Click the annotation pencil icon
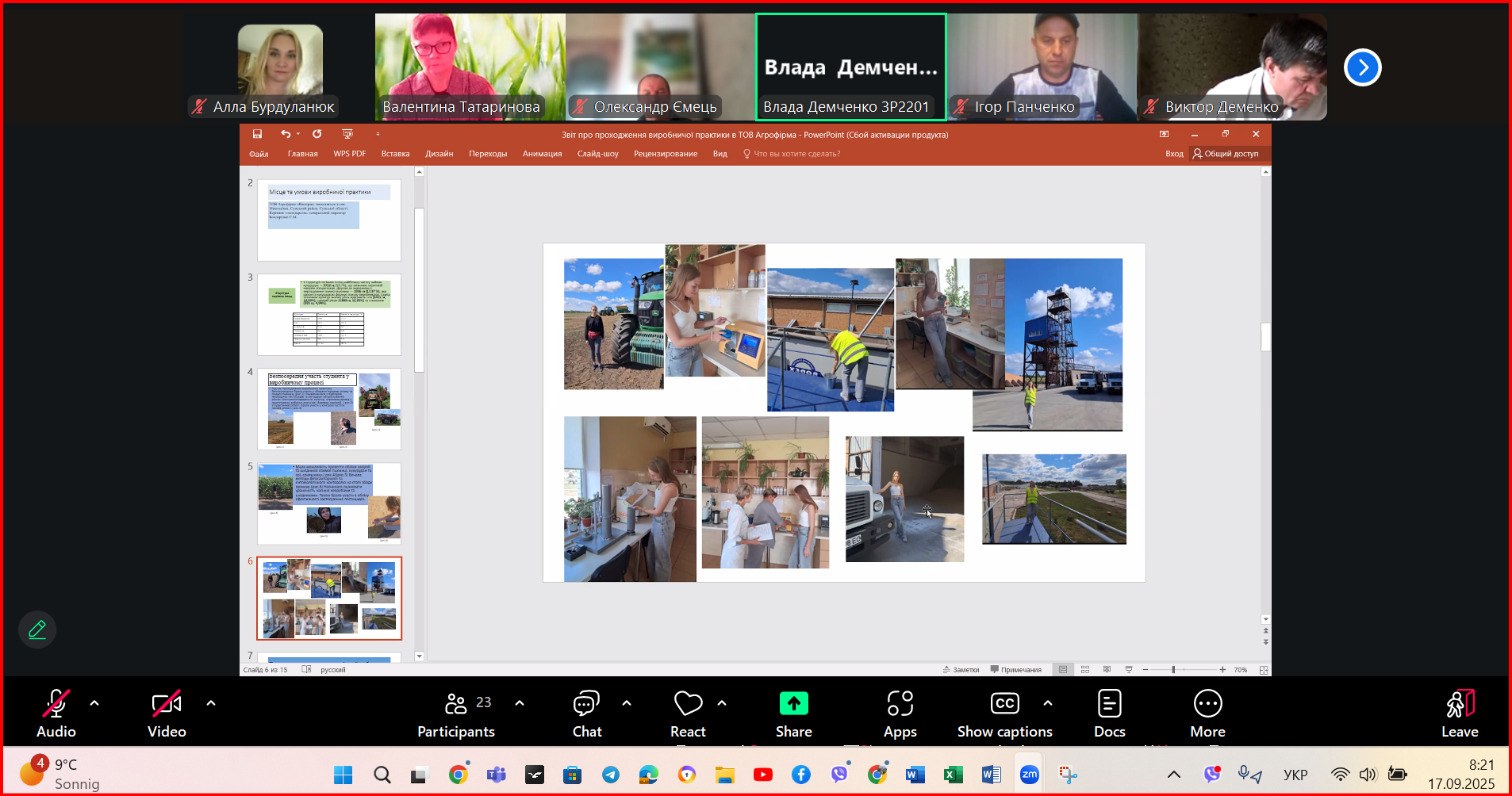Viewport: 1512px width, 796px height. (37, 630)
